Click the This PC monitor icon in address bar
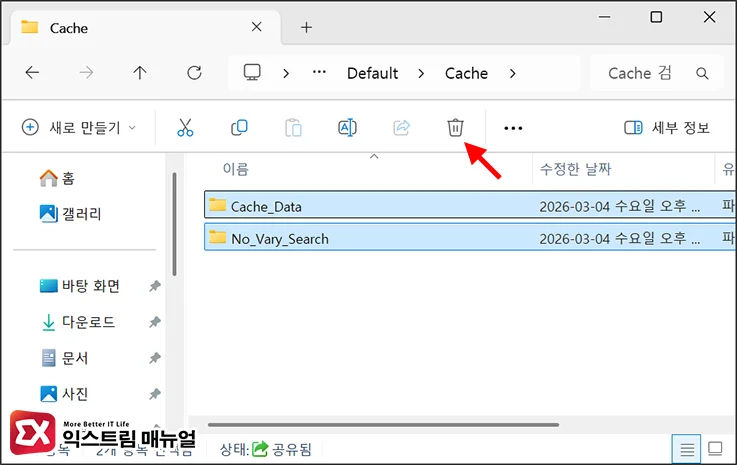Screen dimensions: 737x465 pyautogui.click(x=252, y=72)
